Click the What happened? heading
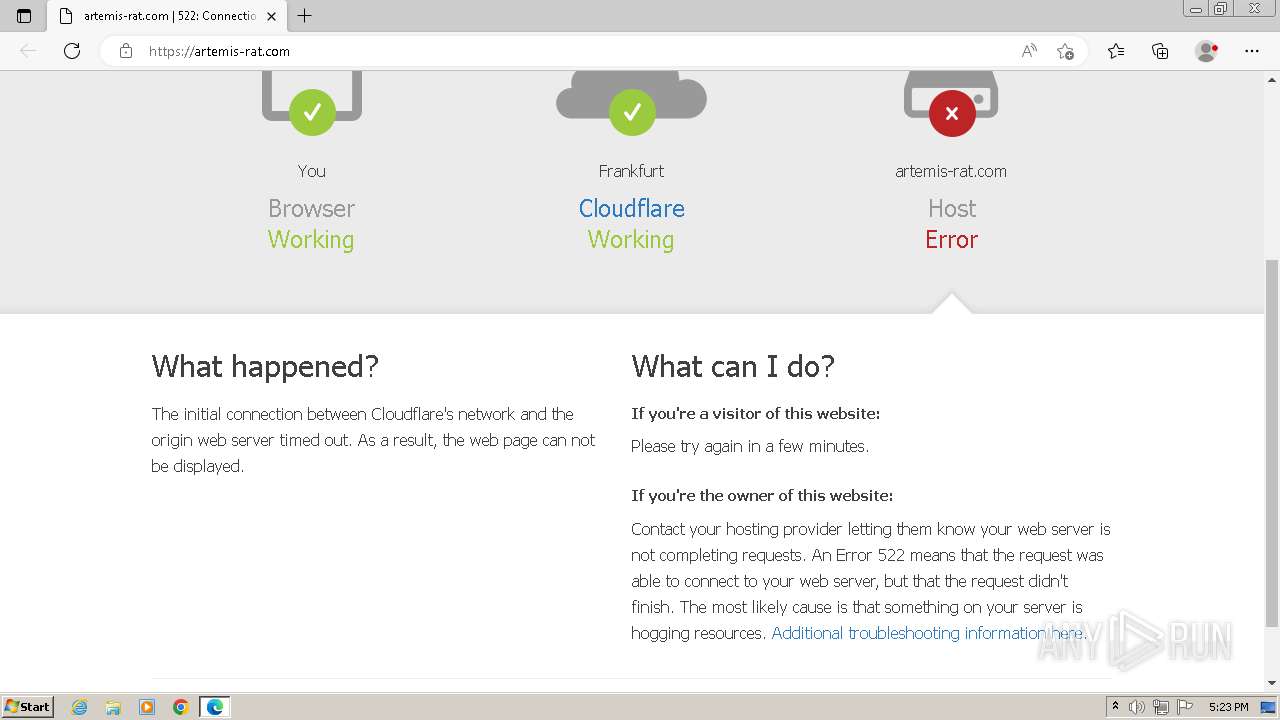The height and width of the screenshot is (720, 1280). pos(265,366)
